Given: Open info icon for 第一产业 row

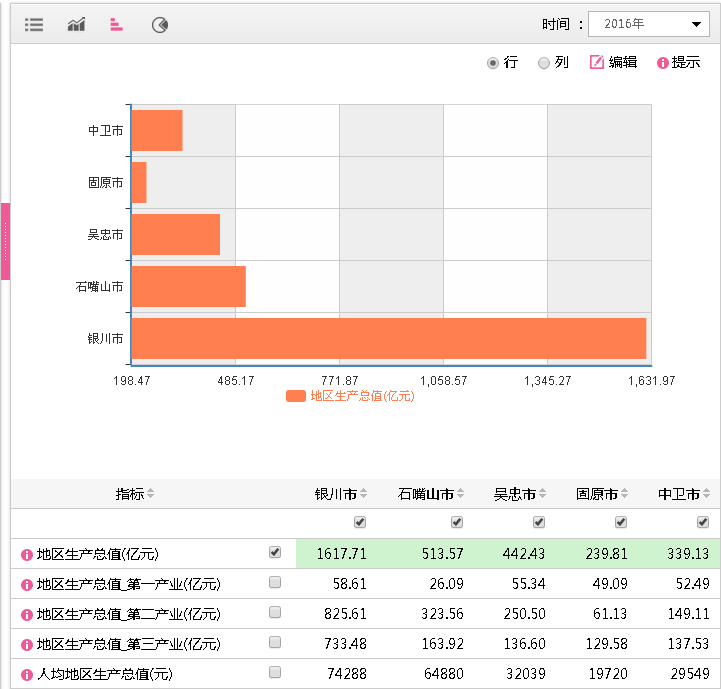Looking at the screenshot, I should coord(27,585).
